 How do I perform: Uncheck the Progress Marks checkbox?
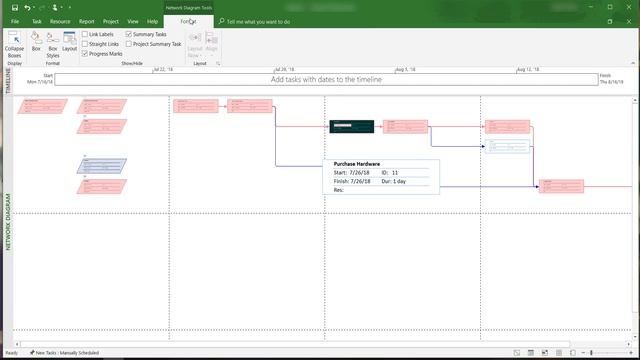[x=85, y=53]
